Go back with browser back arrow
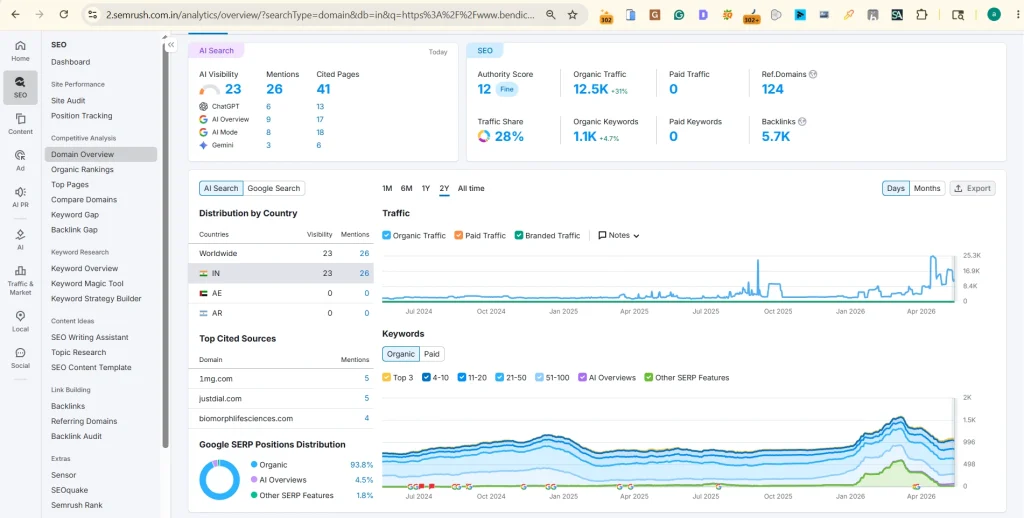Viewport: 1024px width, 518px height. coord(16,14)
